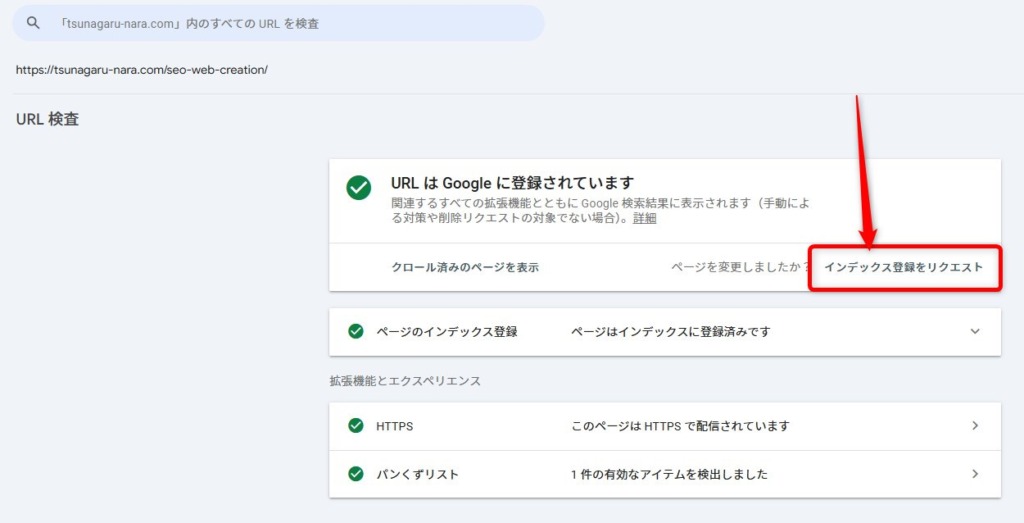
Task: Click the large green check beside the Google registration title
Action: [359, 188]
